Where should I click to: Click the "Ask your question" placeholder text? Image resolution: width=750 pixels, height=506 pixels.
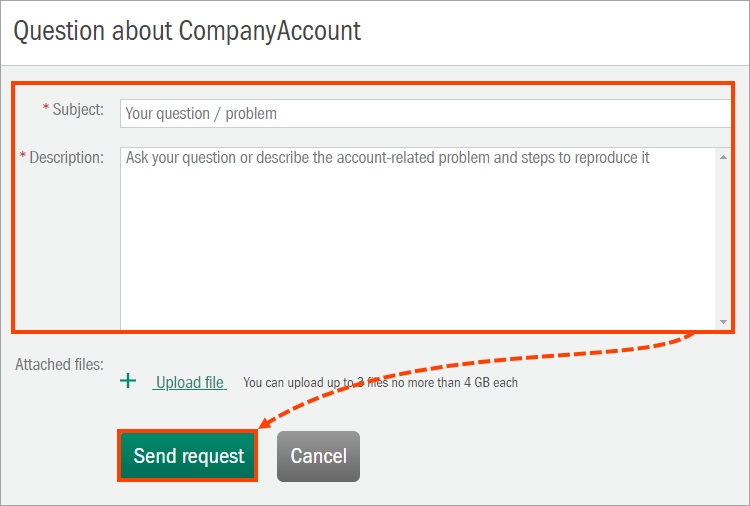[x=387, y=158]
